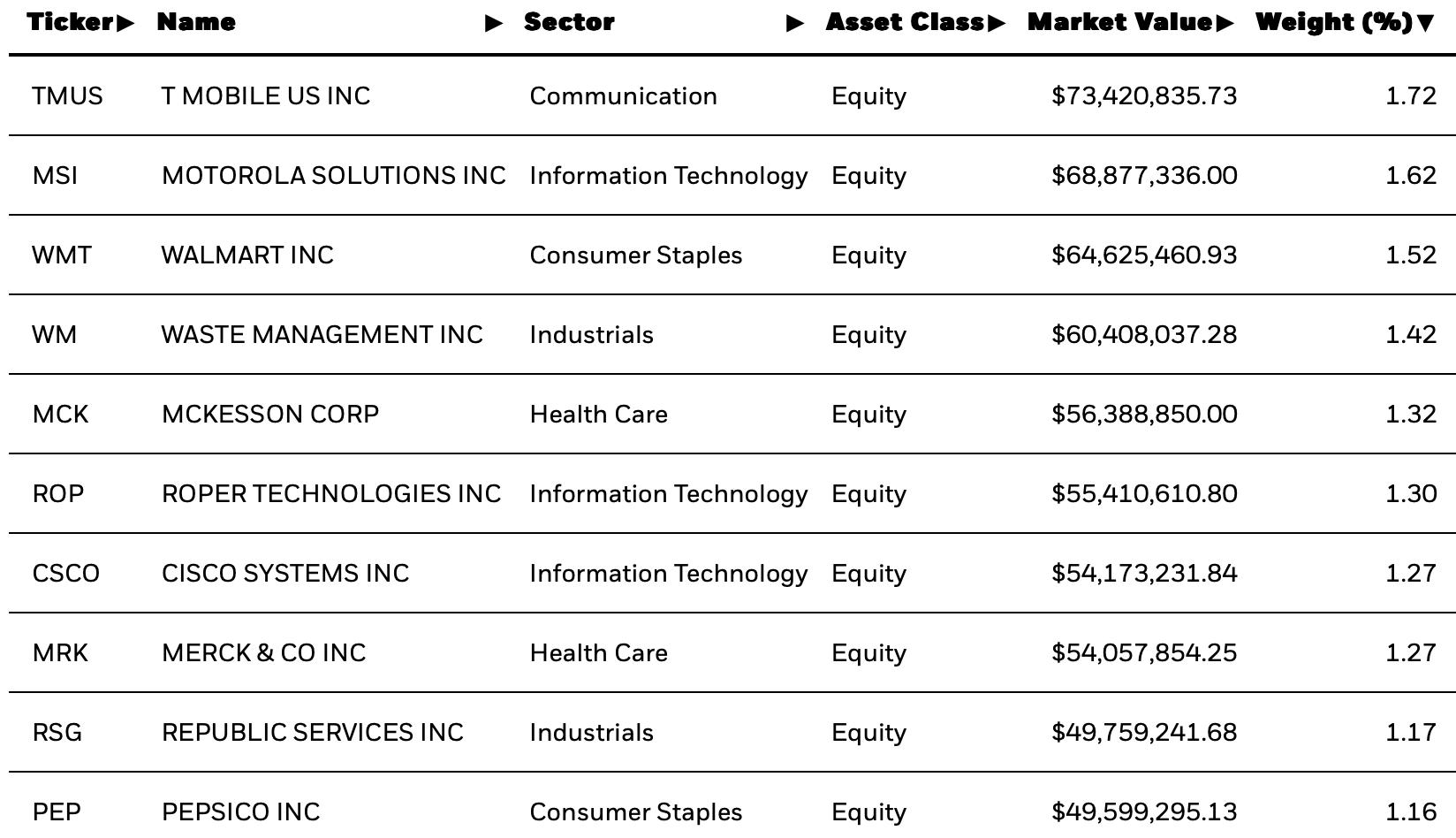Sort table by Ticker header

71,22
